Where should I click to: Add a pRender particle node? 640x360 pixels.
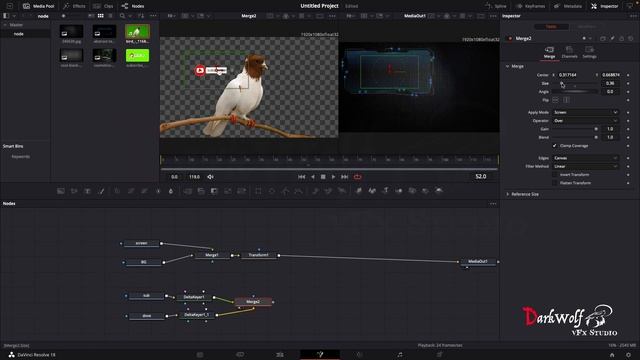[342, 191]
